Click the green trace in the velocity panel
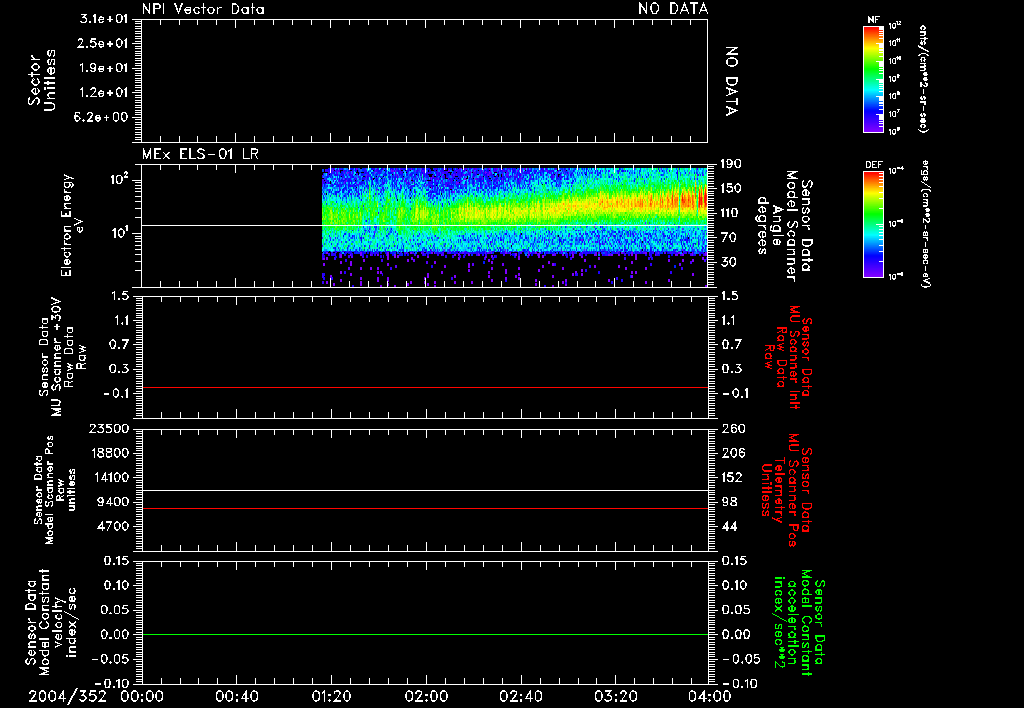Screen dimensions: 1024x708 tap(424, 634)
